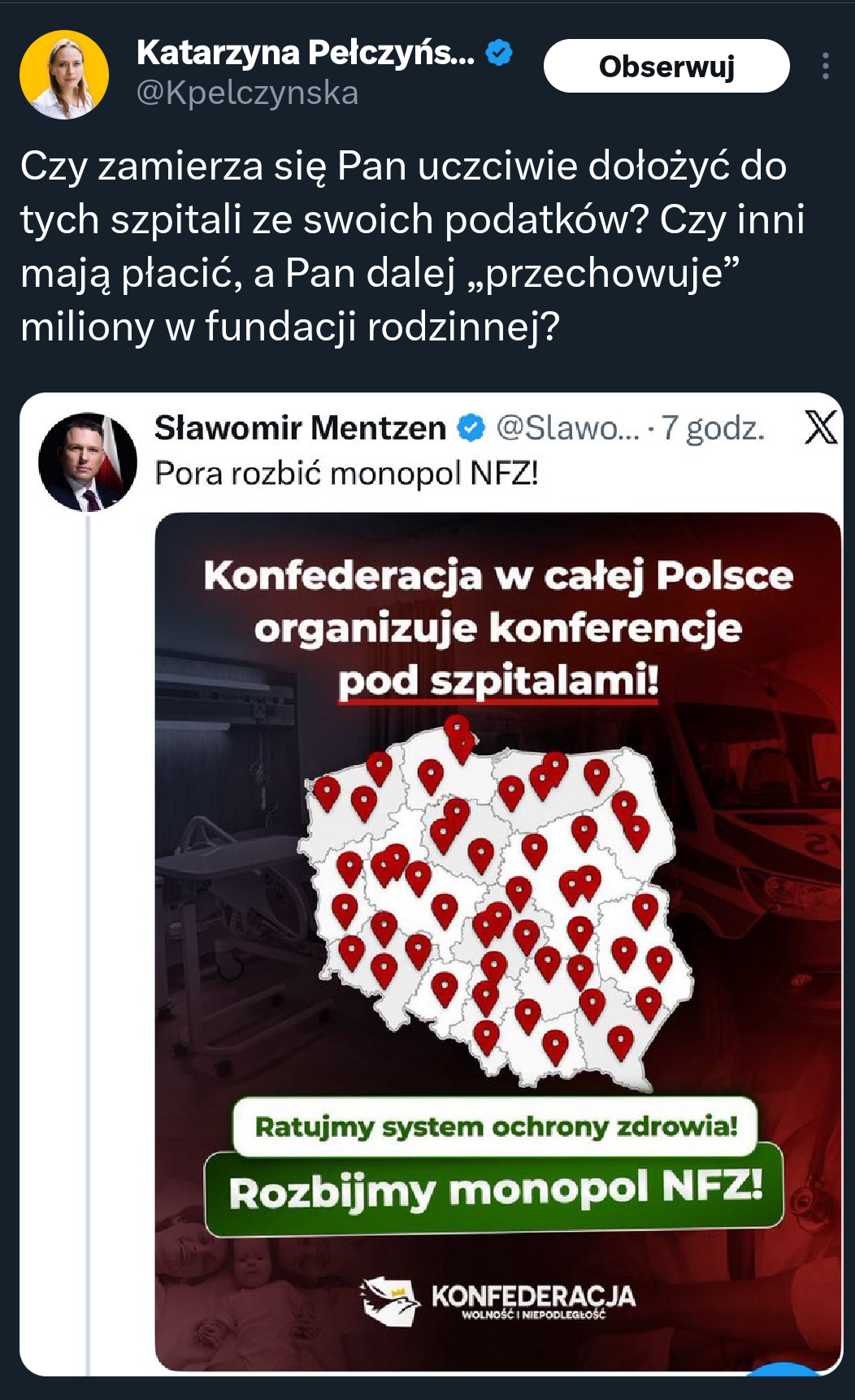Image resolution: width=855 pixels, height=1400 pixels.
Task: Click the 'Konfederacja w całej Polsce' headline line
Action: click(497, 576)
